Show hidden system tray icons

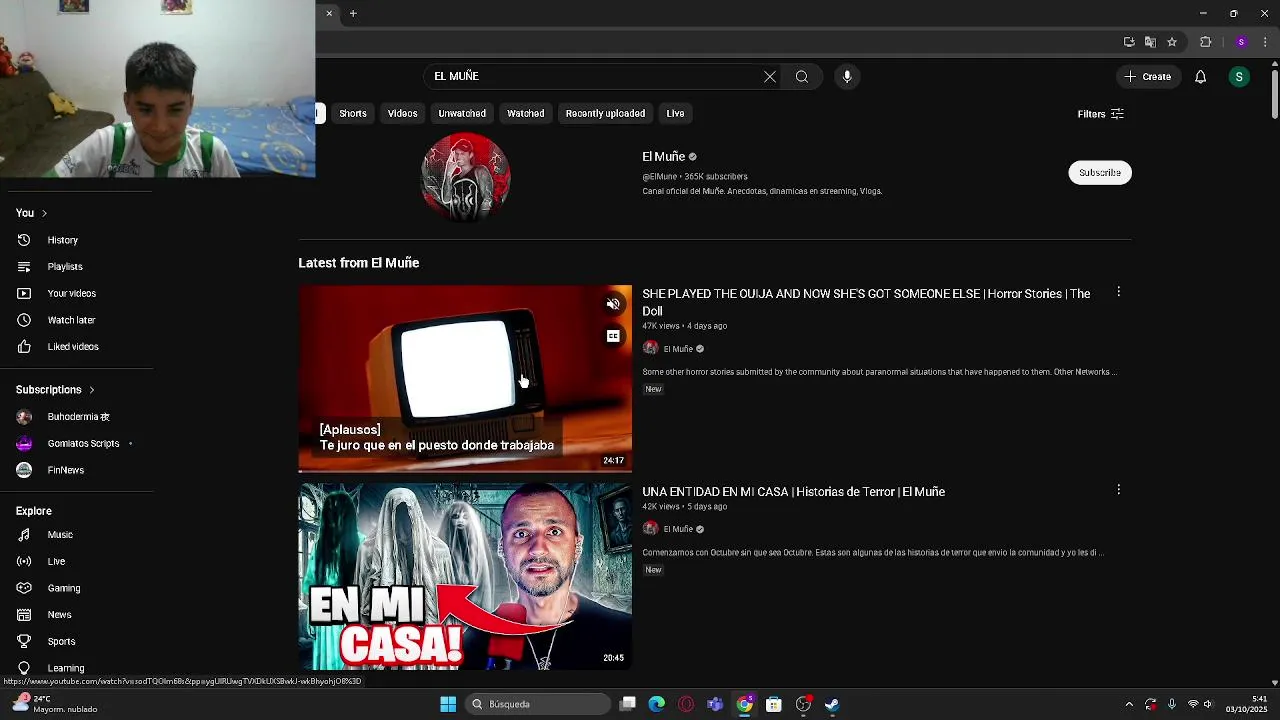point(1129,704)
